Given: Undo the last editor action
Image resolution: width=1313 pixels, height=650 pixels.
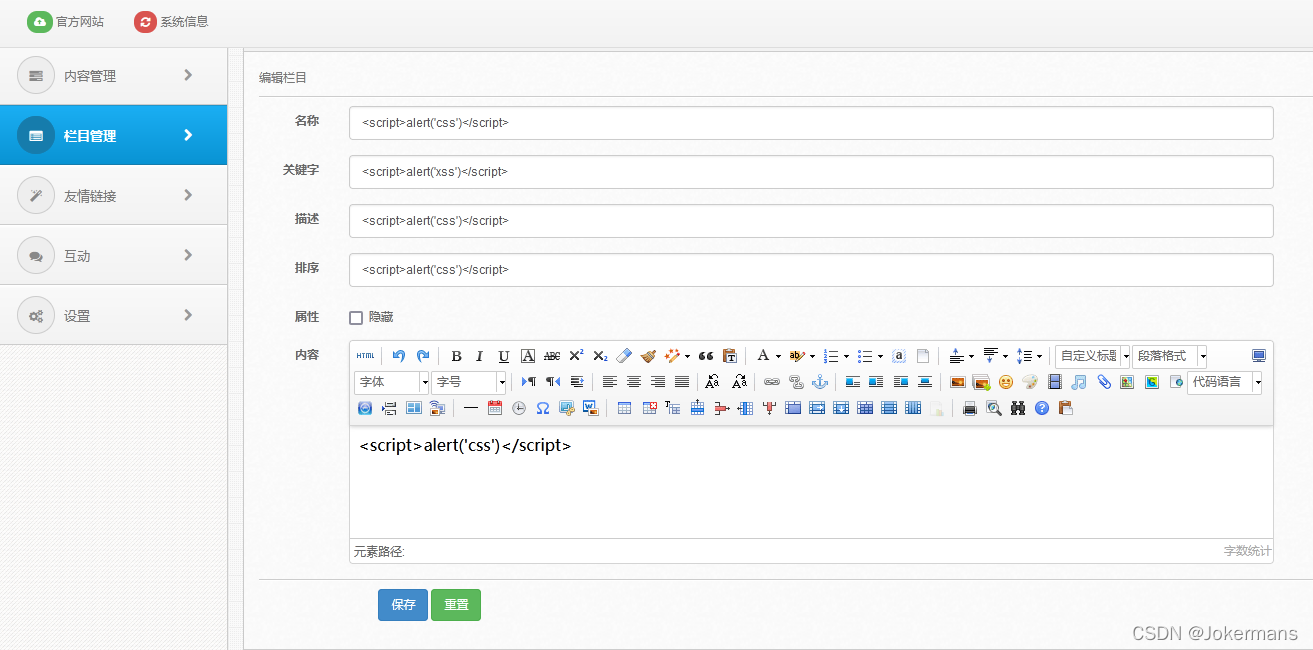Looking at the screenshot, I should pyautogui.click(x=399, y=356).
